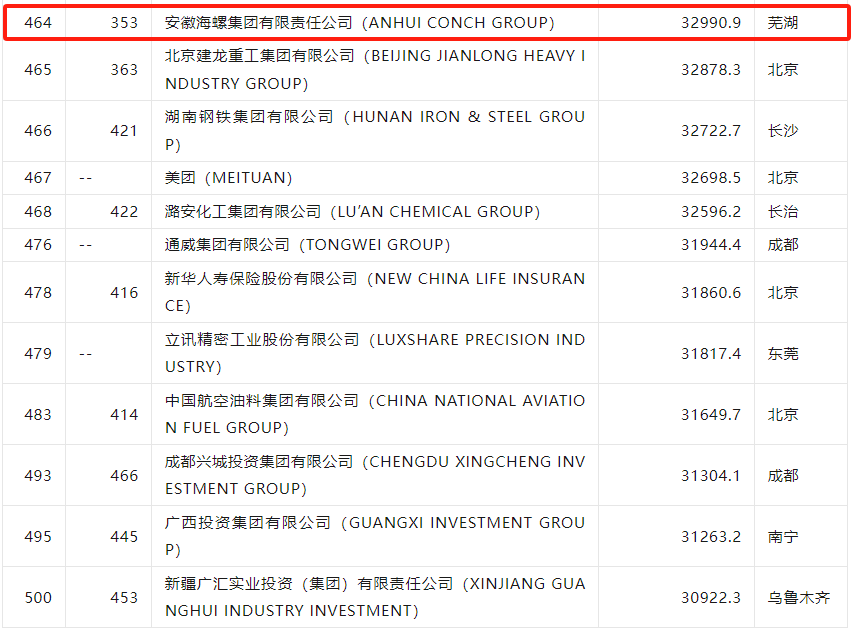Click Hunan Iron & Steel Group name
The width and height of the screenshot is (852, 632).
click(375, 131)
